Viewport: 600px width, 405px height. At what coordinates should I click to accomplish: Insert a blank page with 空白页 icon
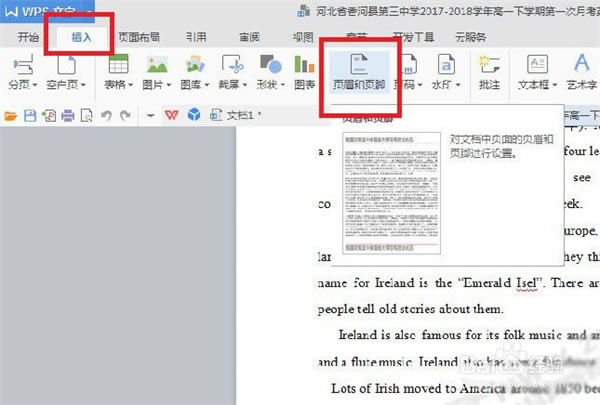[66, 64]
